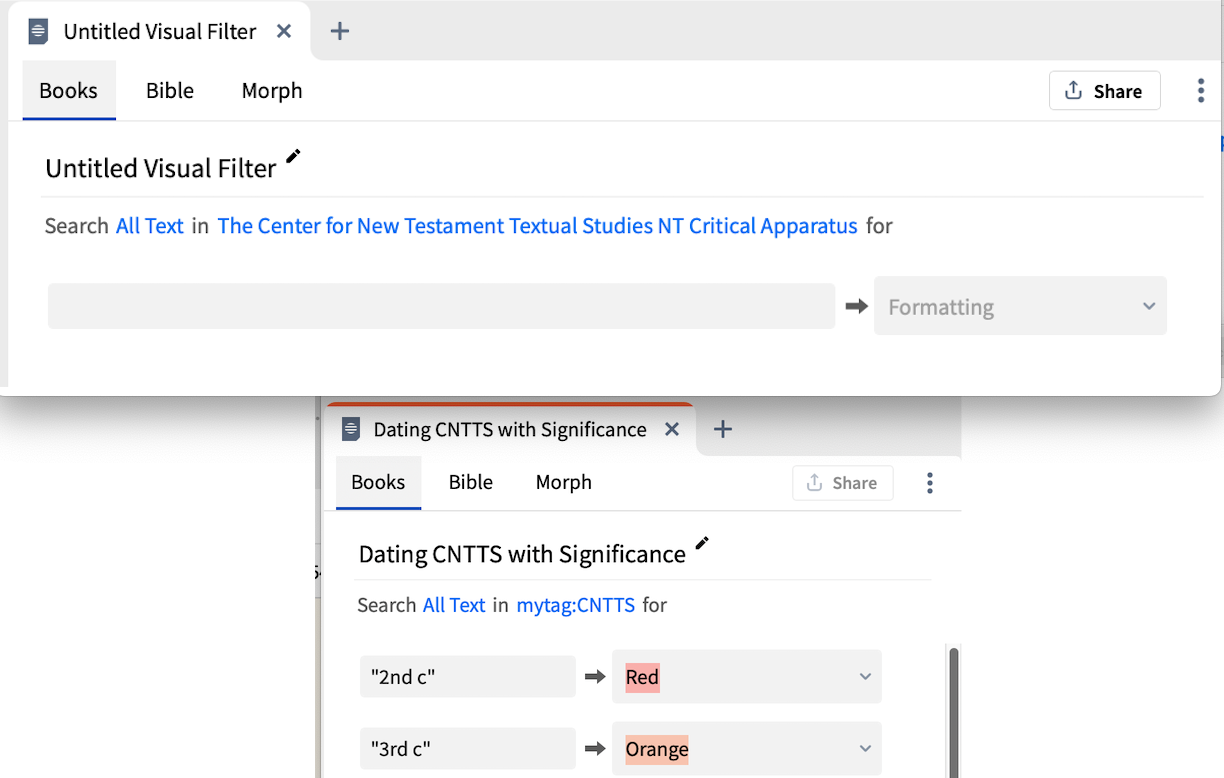Switch to Morph tab in Untitled Visual Filter
Viewport: 1224px width, 778px height.
click(x=272, y=90)
